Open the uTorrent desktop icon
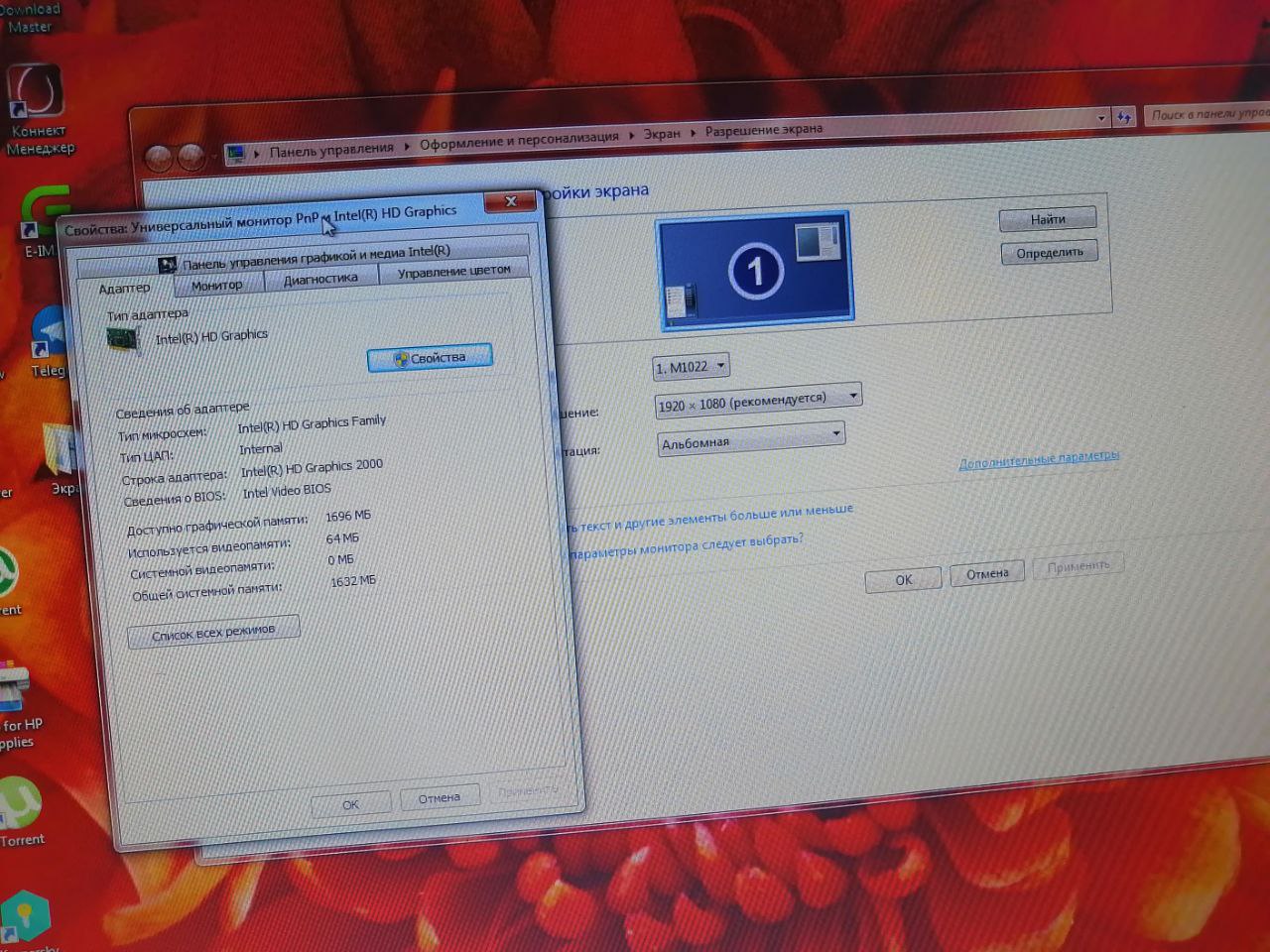 coord(22,811)
